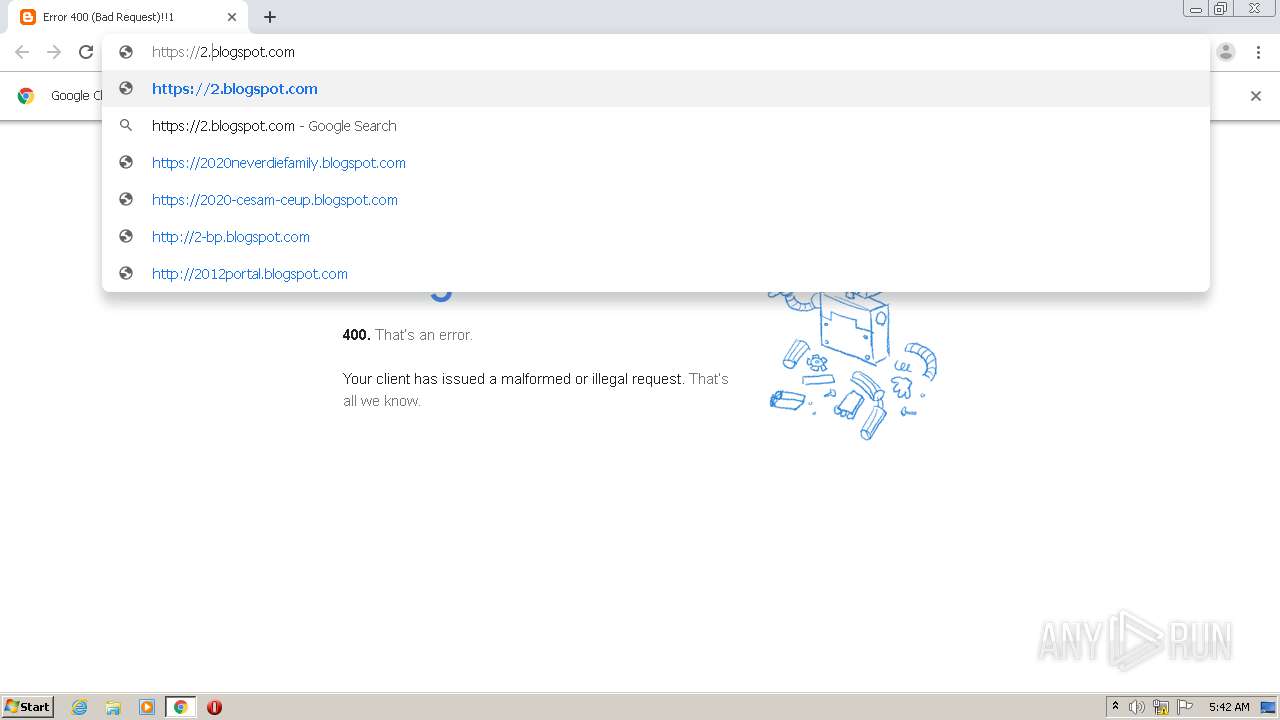Close the Error 400 tab
Screen dimensions: 1280x720
coord(231,17)
